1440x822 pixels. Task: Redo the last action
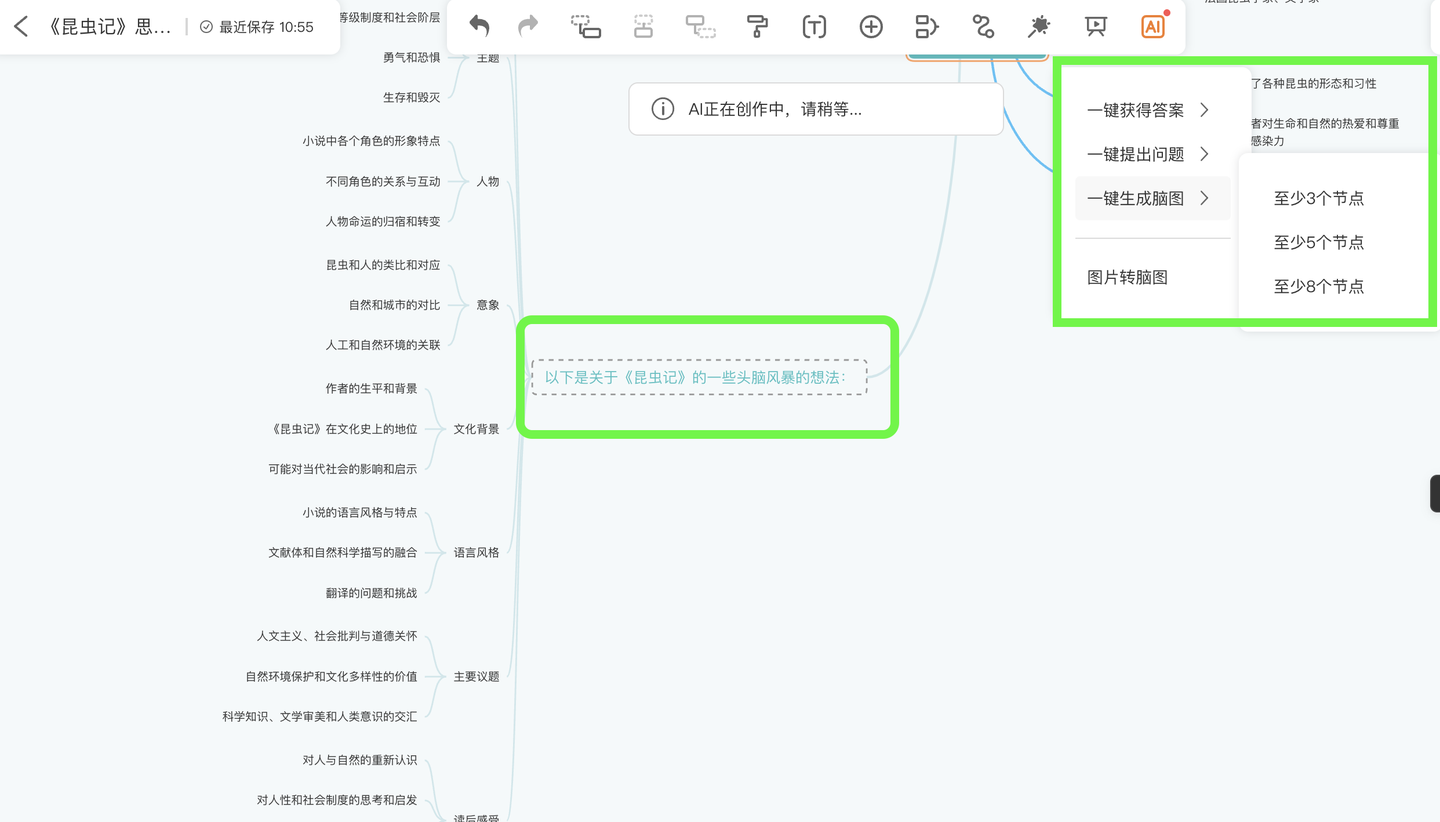pos(528,26)
